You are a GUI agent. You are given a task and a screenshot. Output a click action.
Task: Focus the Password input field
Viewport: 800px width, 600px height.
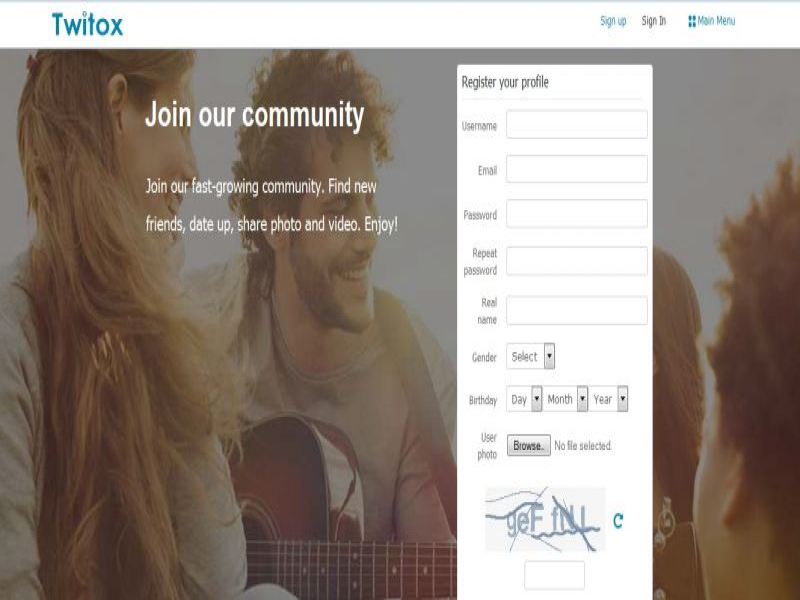[577, 213]
